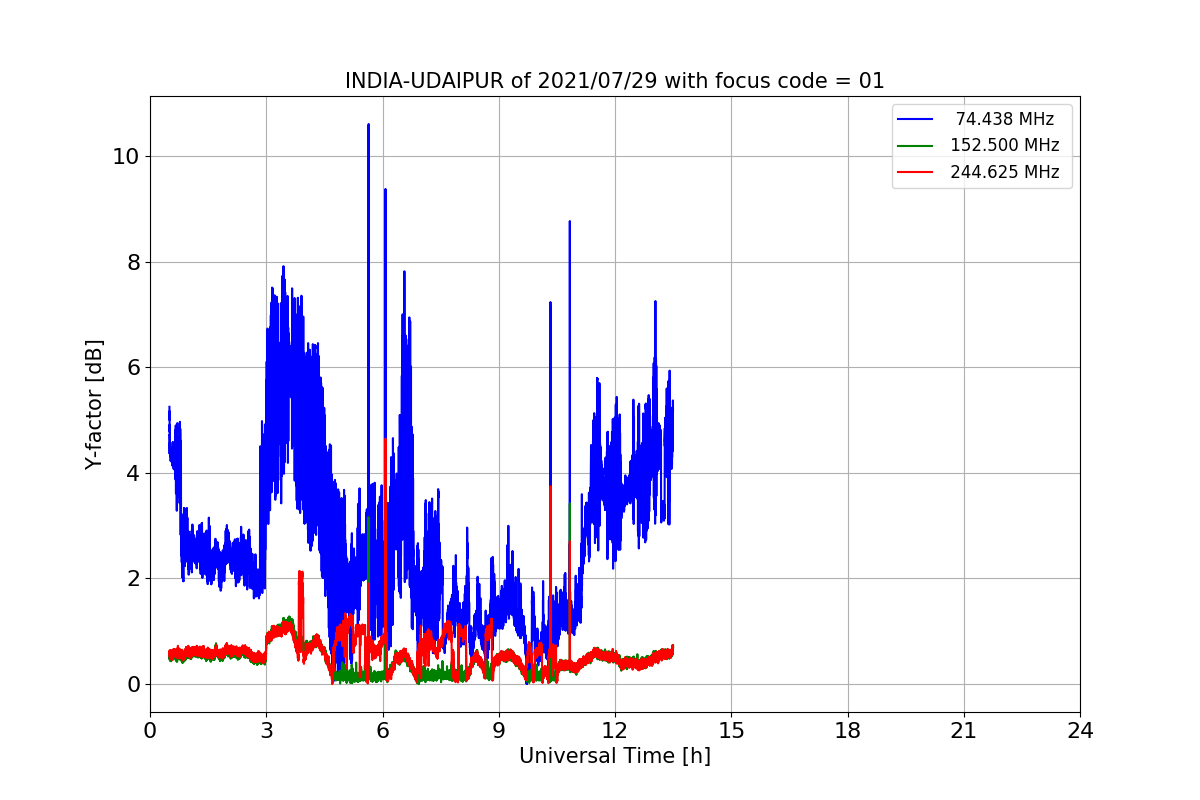Click x-axis tick label 21

tap(963, 731)
